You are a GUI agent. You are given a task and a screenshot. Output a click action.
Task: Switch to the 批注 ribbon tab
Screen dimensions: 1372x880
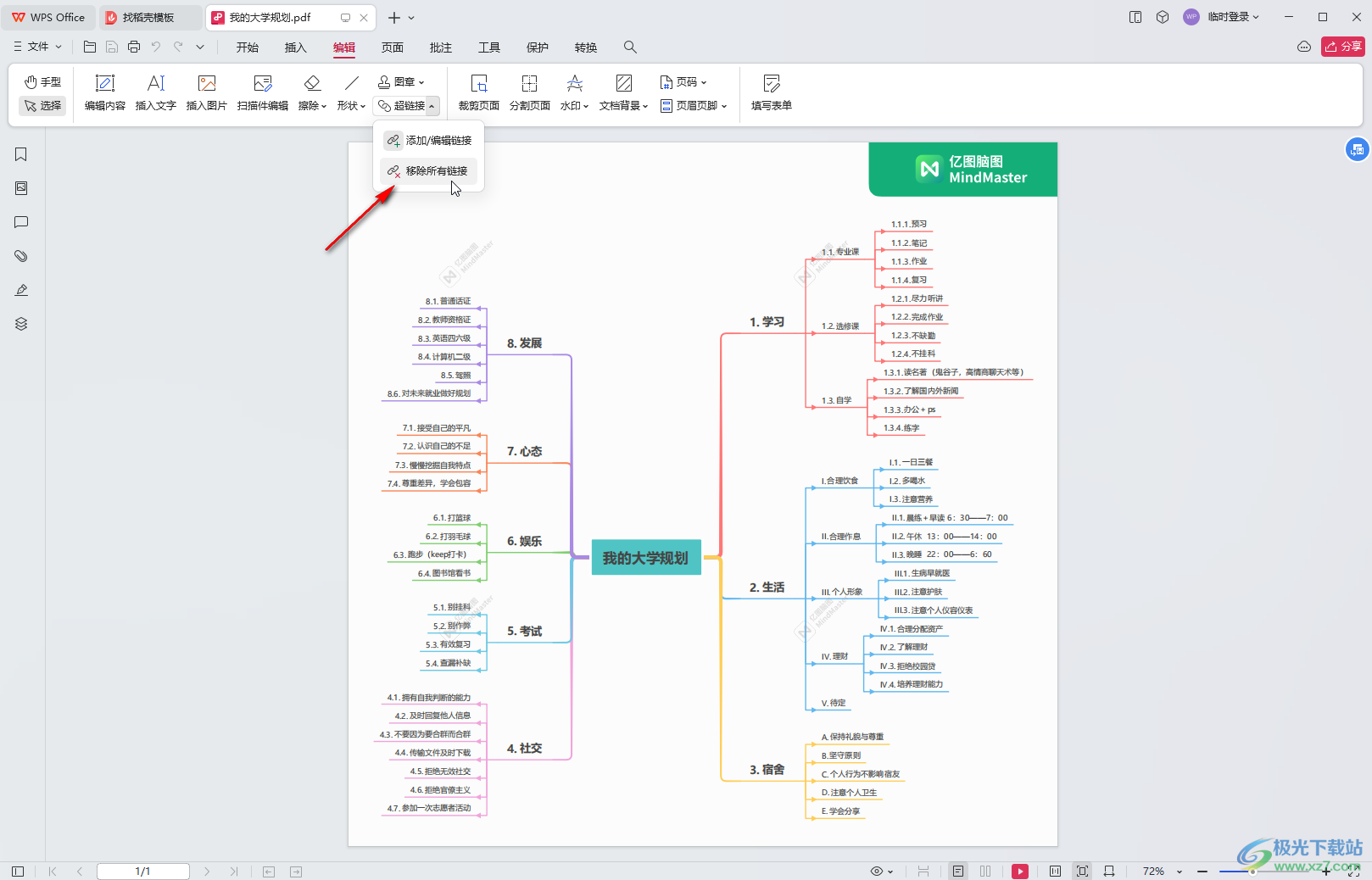[x=441, y=47]
